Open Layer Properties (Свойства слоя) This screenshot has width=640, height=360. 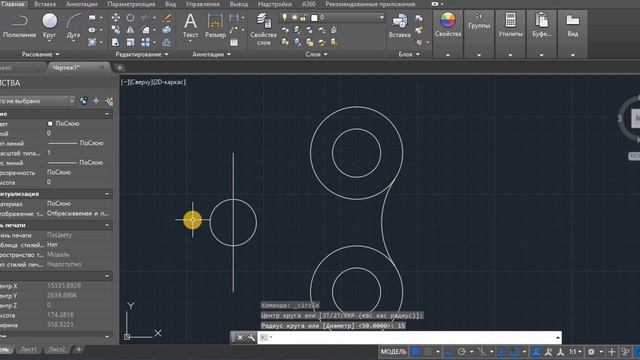(263, 29)
